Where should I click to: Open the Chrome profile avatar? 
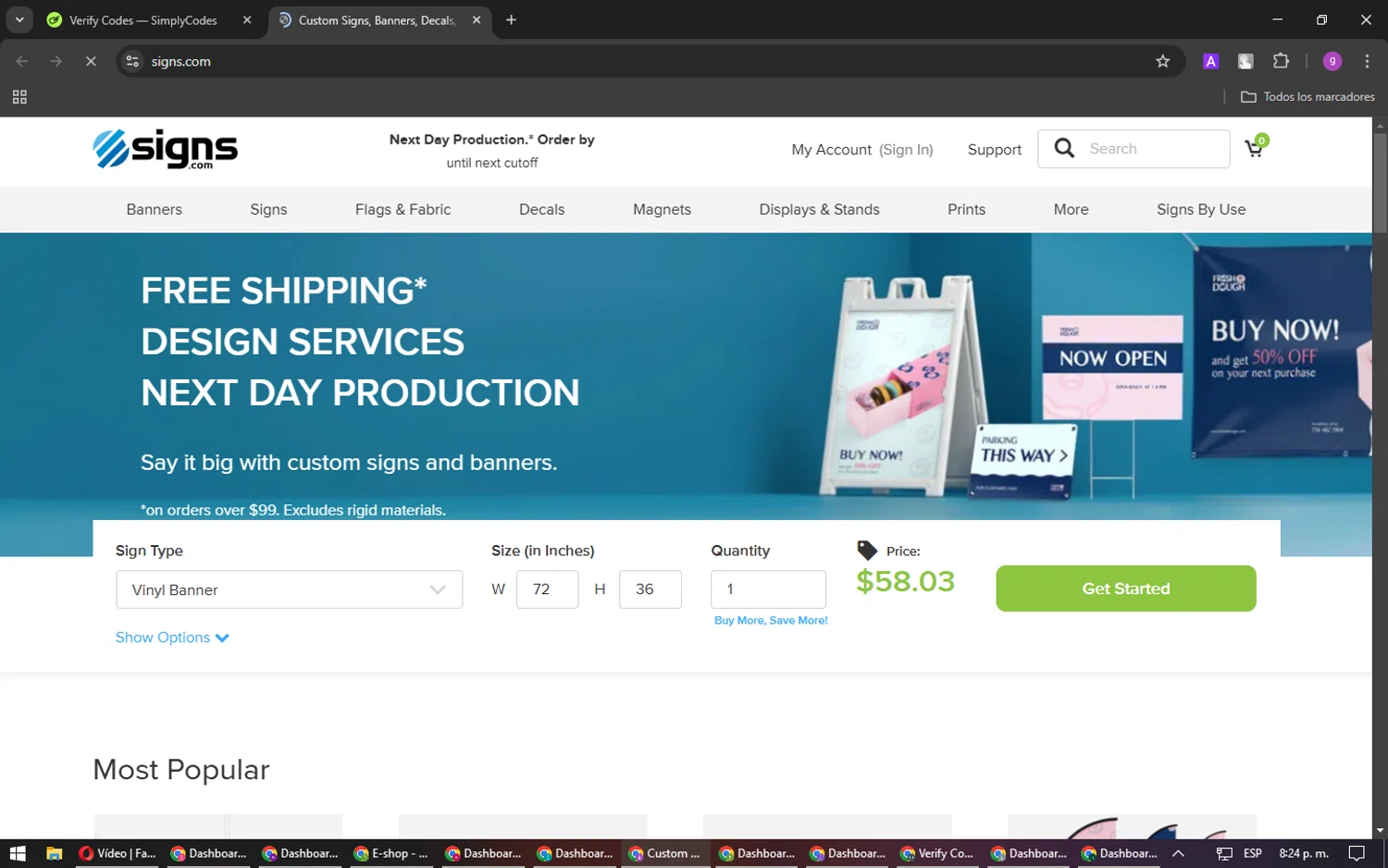pos(1332,61)
